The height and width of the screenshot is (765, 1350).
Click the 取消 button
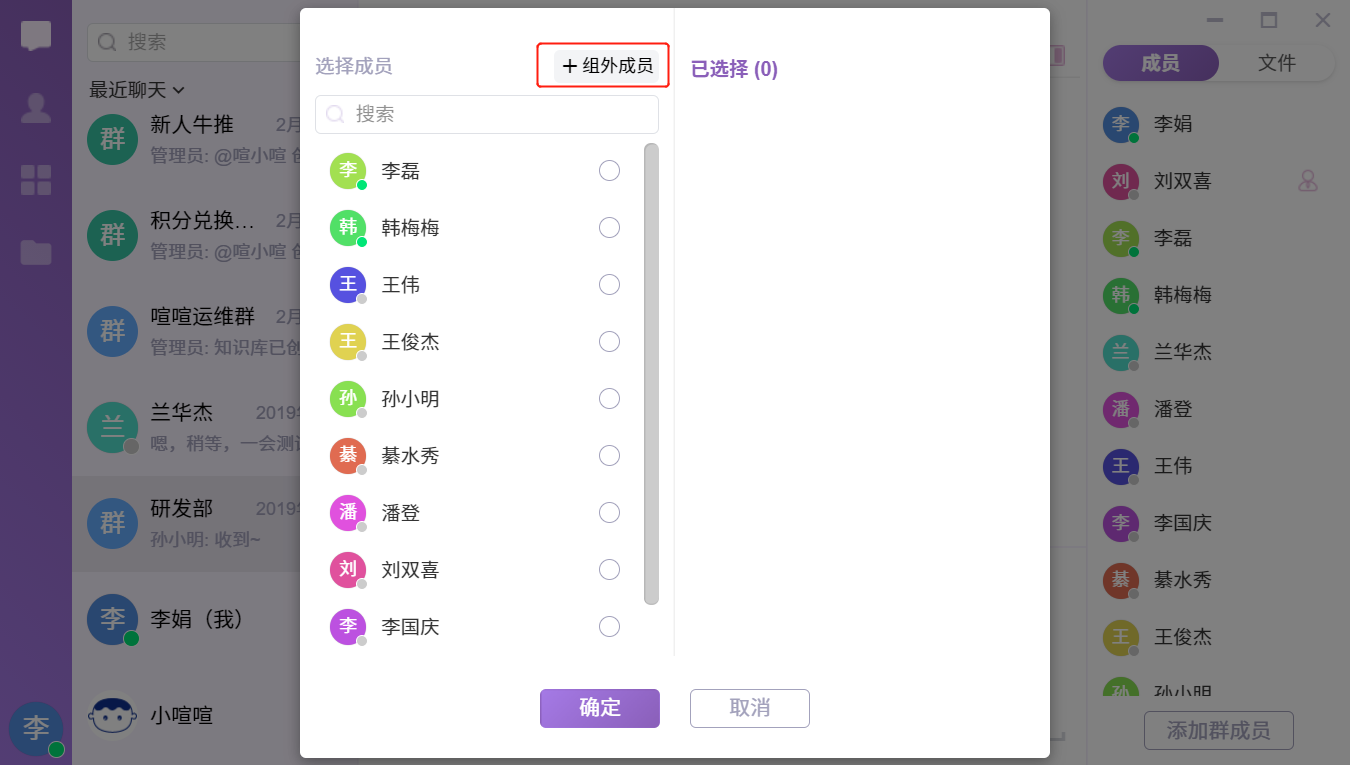click(x=750, y=708)
